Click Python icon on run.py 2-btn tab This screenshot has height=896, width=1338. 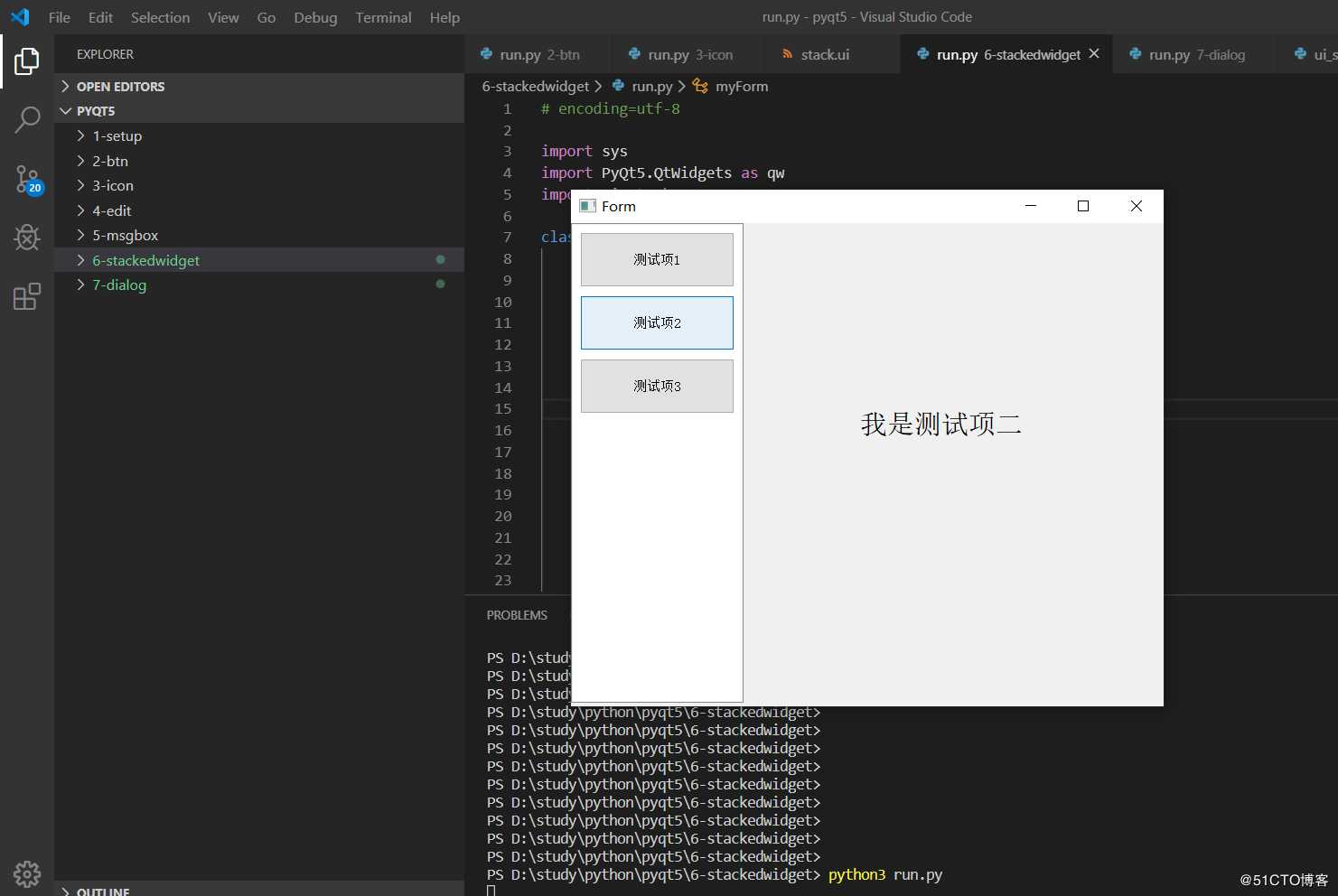pyautogui.click(x=487, y=54)
